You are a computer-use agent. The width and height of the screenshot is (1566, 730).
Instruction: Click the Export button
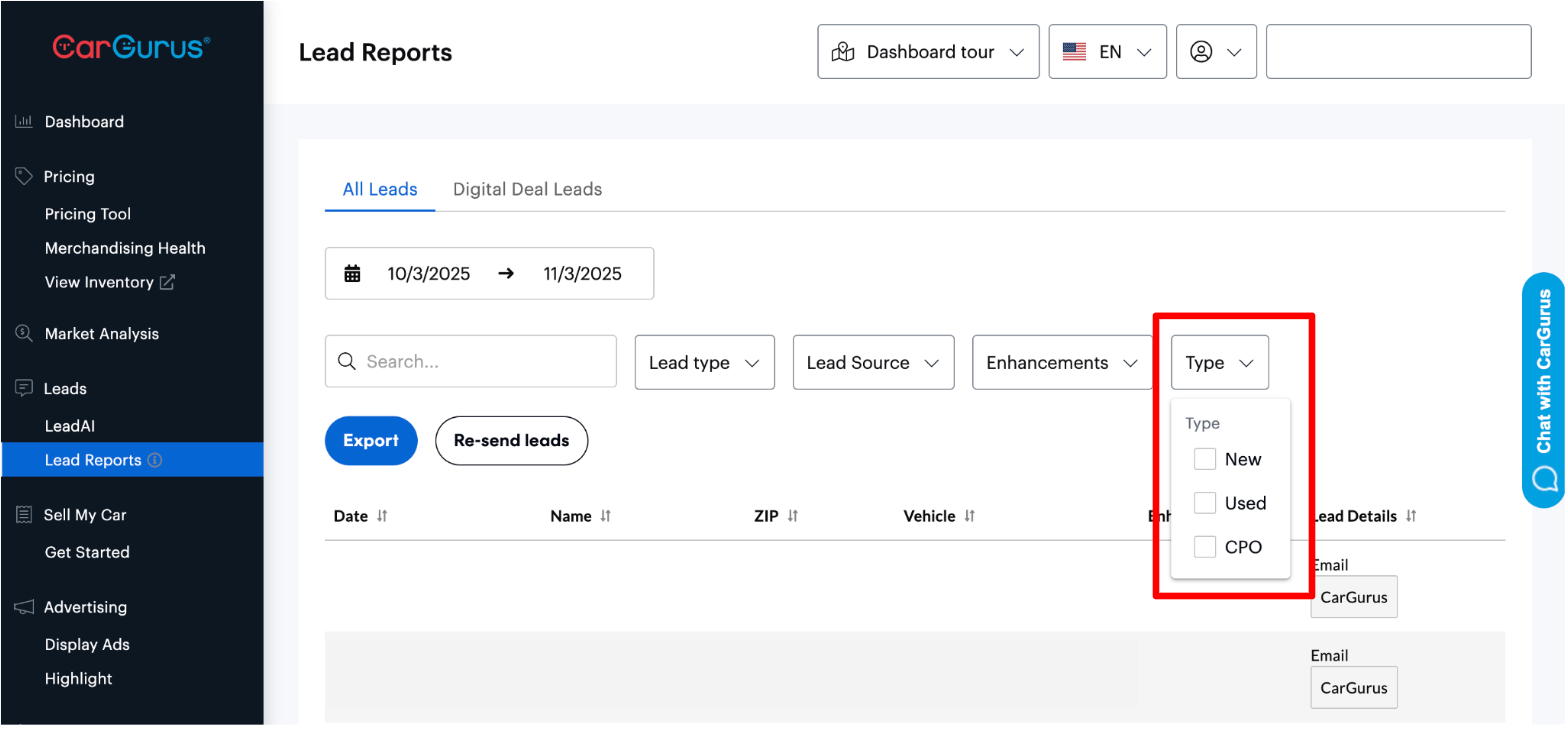[x=371, y=441]
